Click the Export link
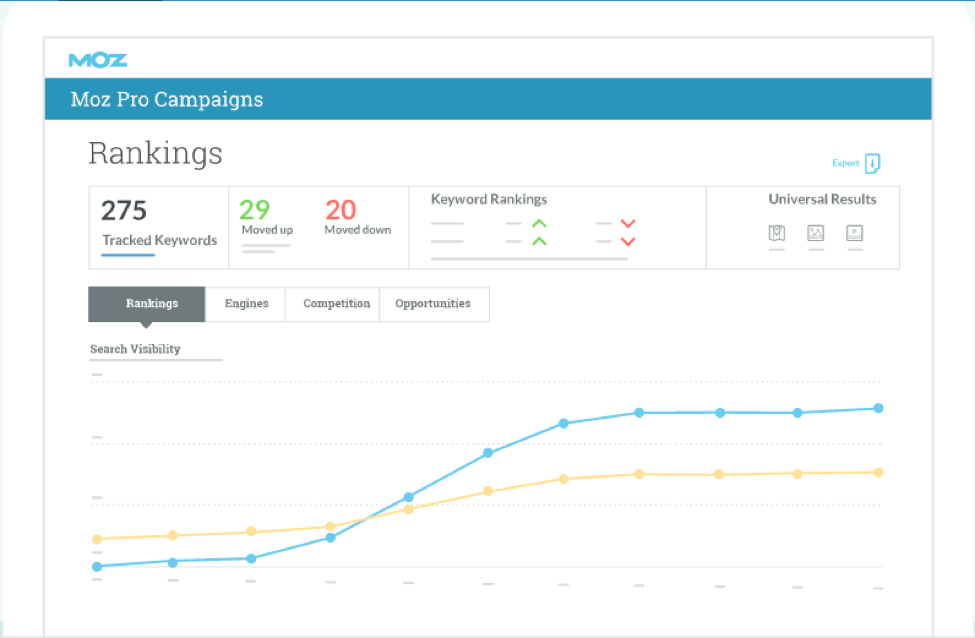 844,163
